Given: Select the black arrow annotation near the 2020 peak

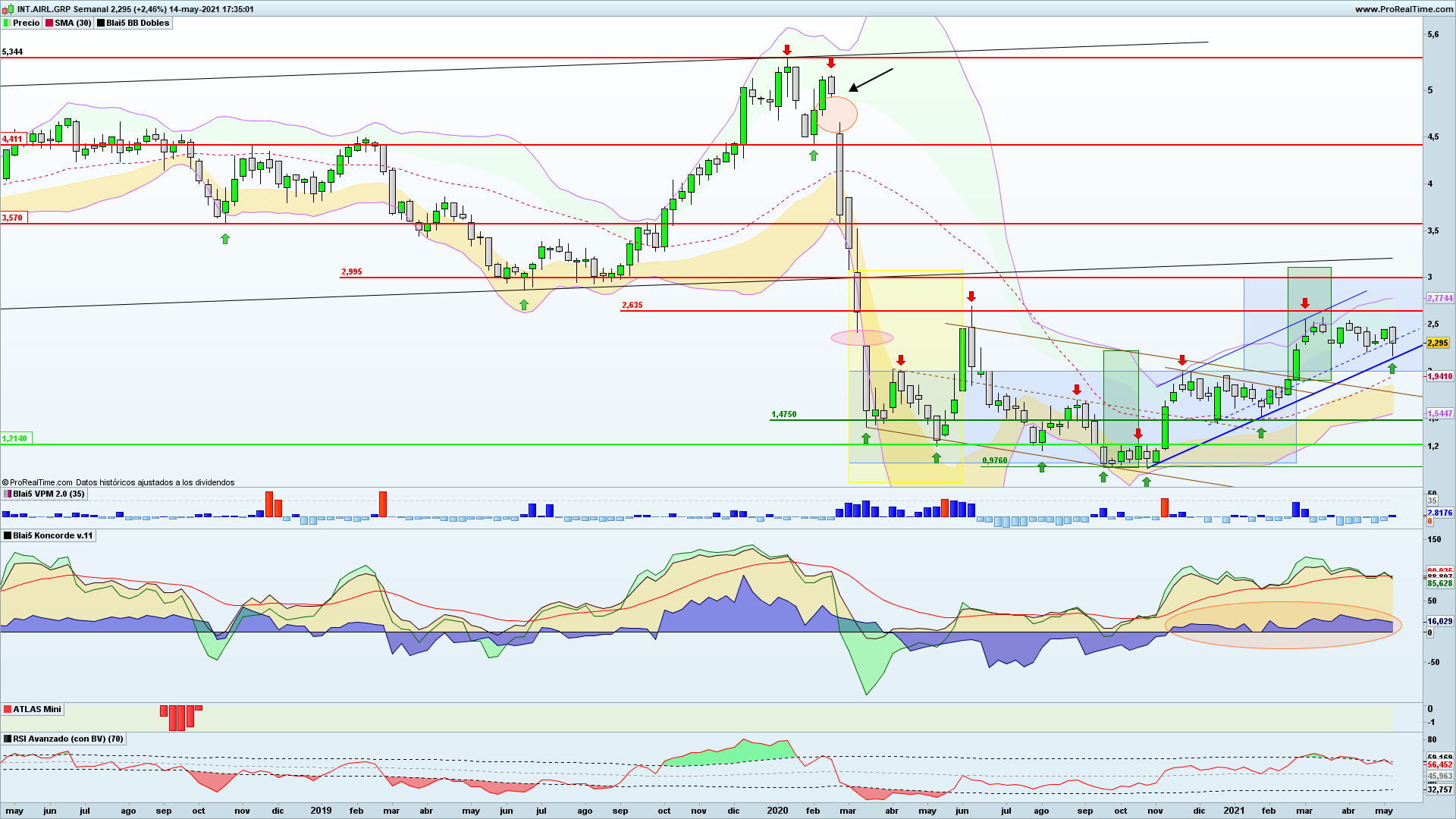Looking at the screenshot, I should tap(871, 80).
